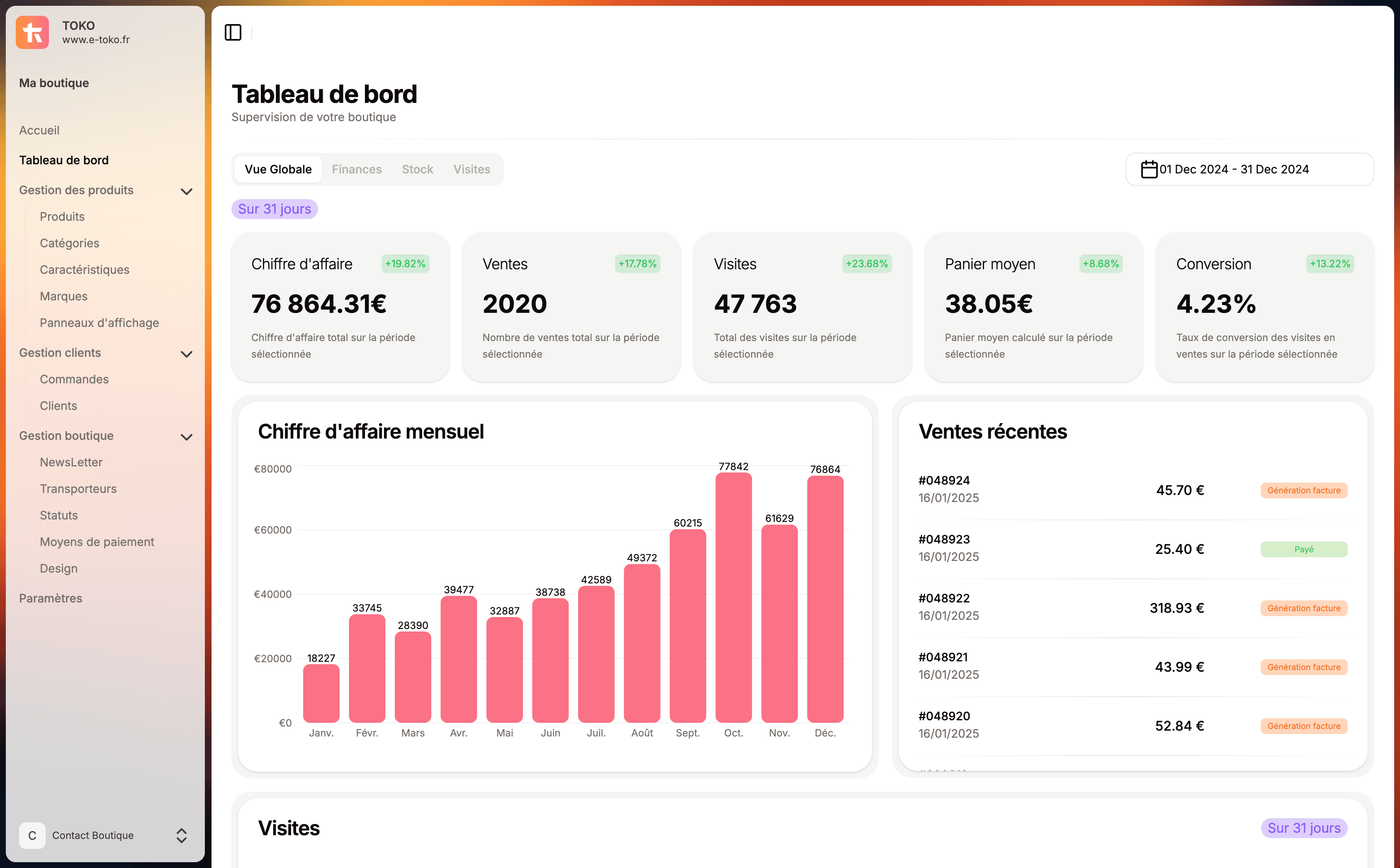Click the Sur 31 jours badge
This screenshot has width=1400, height=868.
(274, 209)
